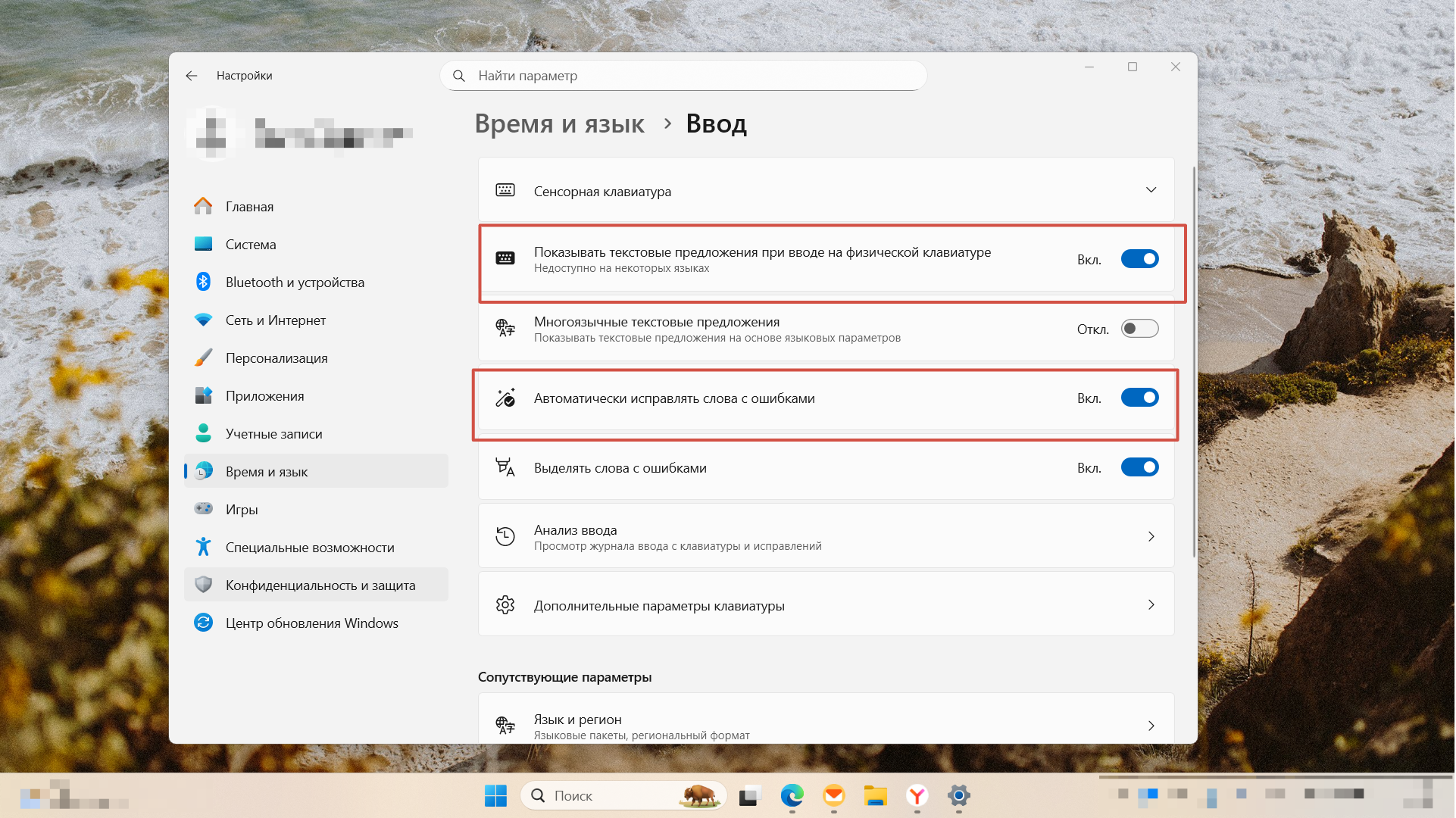Click the Персонализация brush icon
Image resolution: width=1456 pixels, height=818 pixels.
pos(203,357)
